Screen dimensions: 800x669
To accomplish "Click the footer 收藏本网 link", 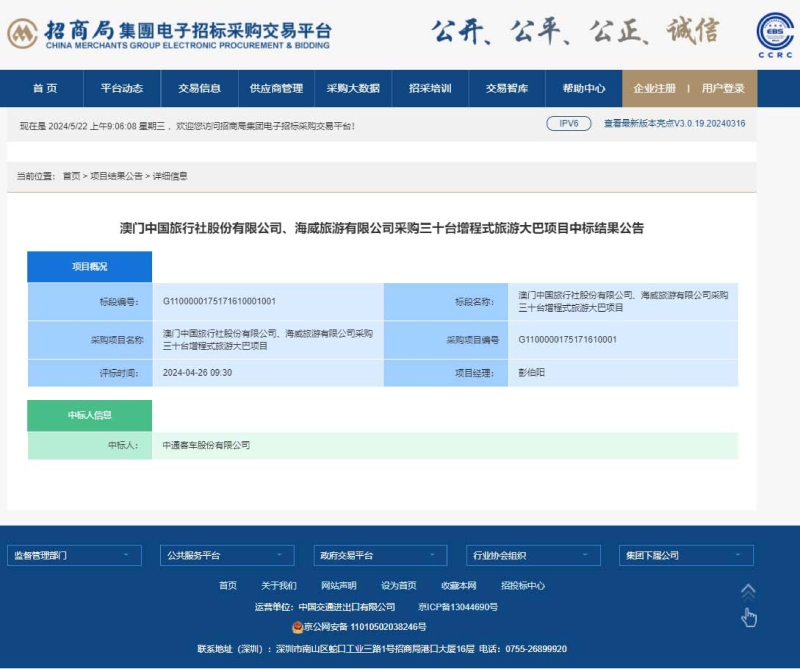I will 459,585.
